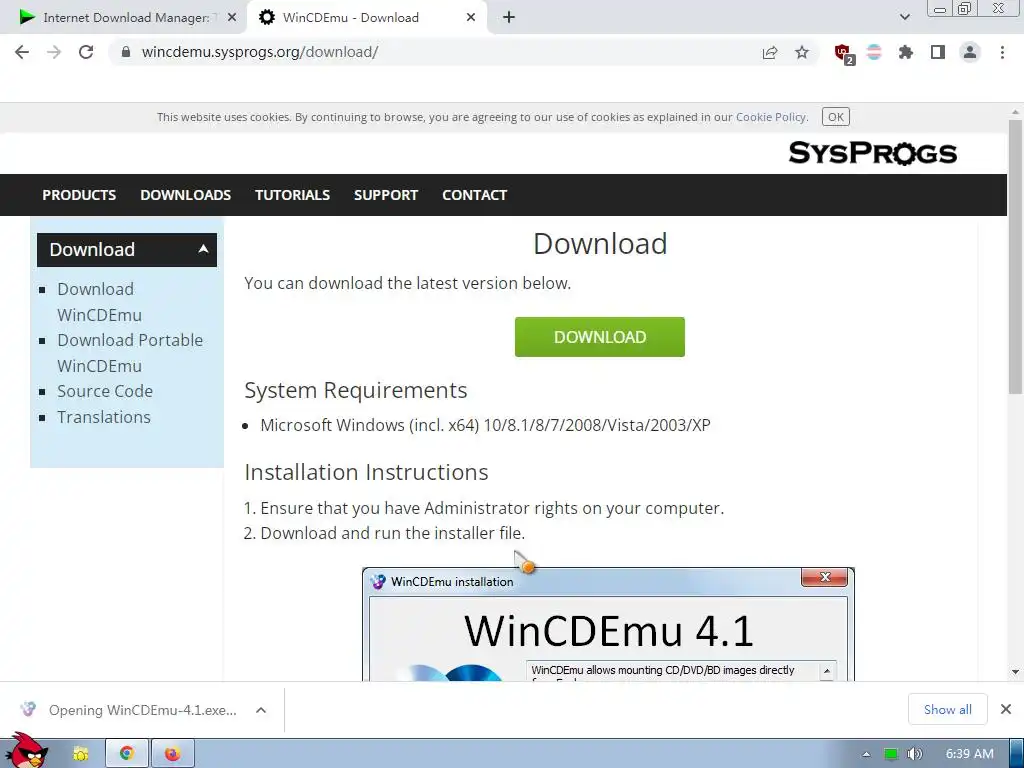Viewport: 1024px width, 768px height.
Task: Open the DOWNLOADS menu
Action: coord(185,195)
